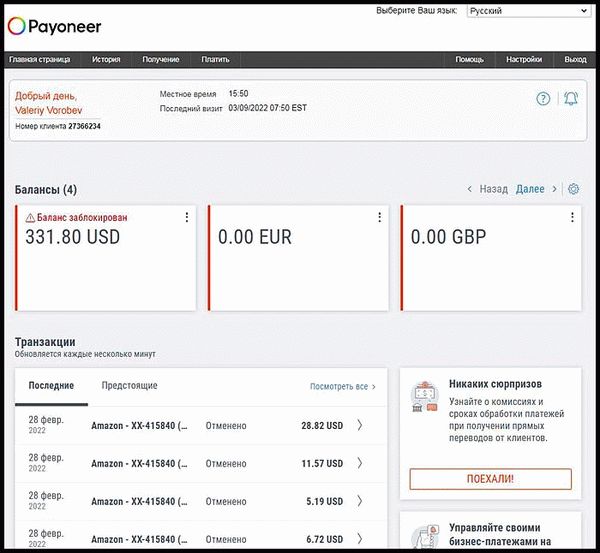This screenshot has width=600, height=553.
Task: Click the Никаких сюрпризов heading
Action: [495, 384]
